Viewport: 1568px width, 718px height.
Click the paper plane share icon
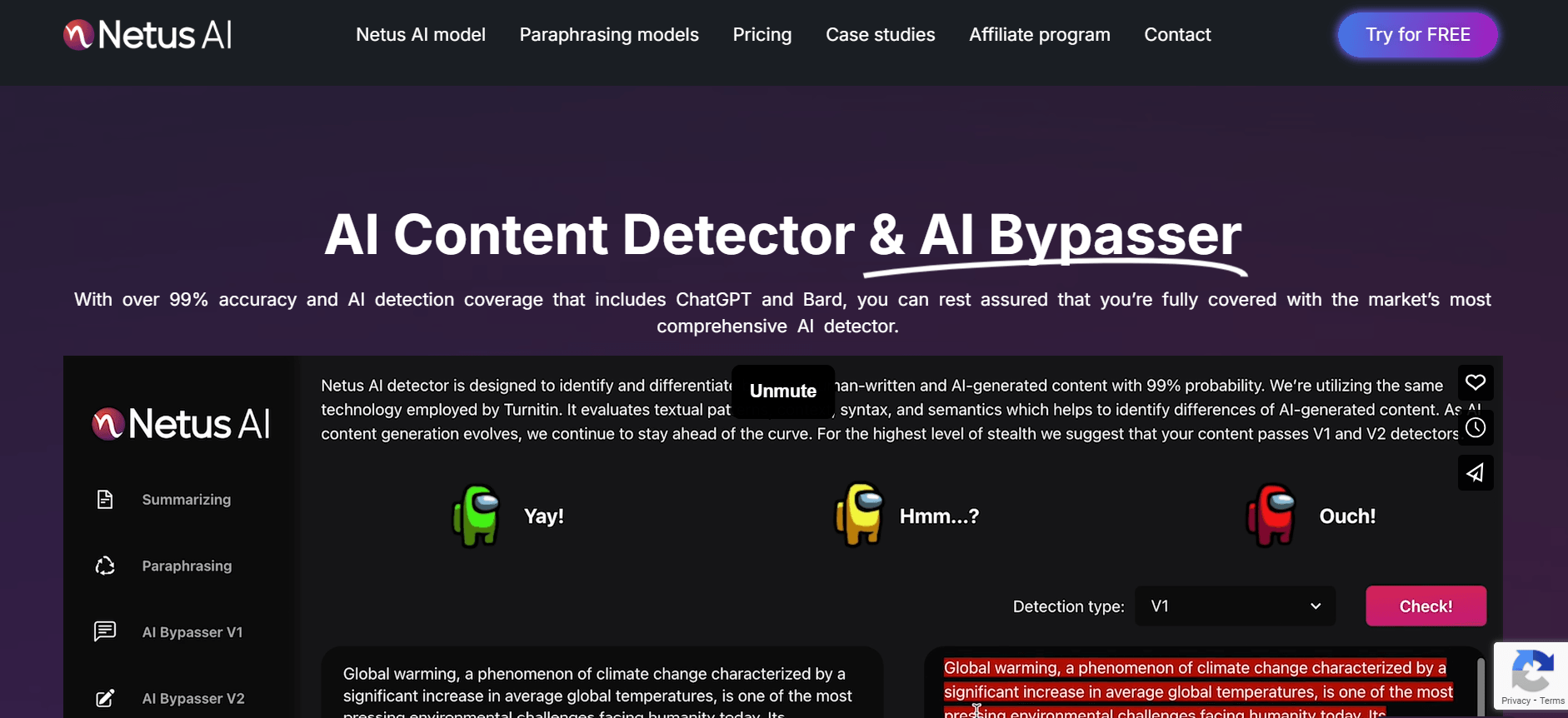[1476, 473]
